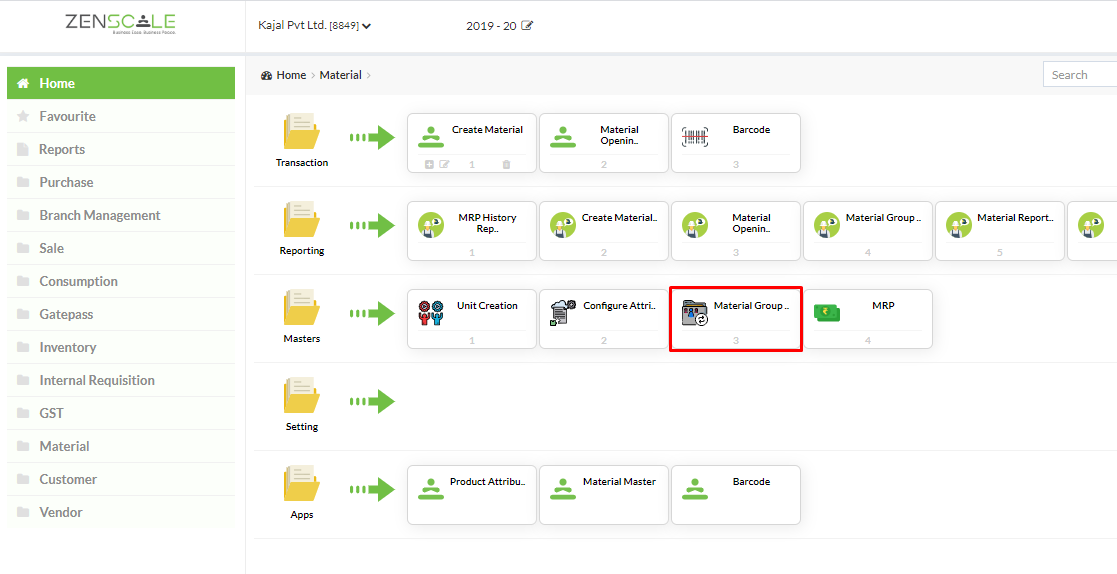This screenshot has height=574, width=1117.
Task: Open Create Material in Transaction row
Action: click(x=472, y=142)
